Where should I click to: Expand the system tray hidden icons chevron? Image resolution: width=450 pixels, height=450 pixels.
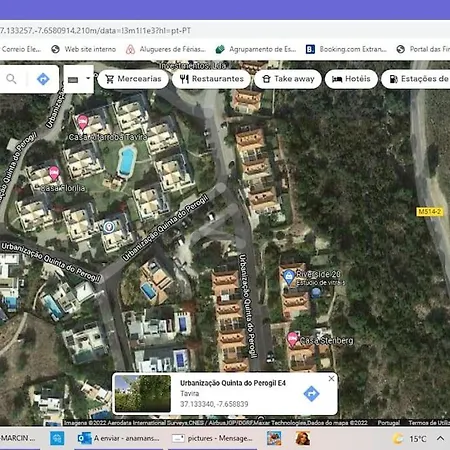440,438
